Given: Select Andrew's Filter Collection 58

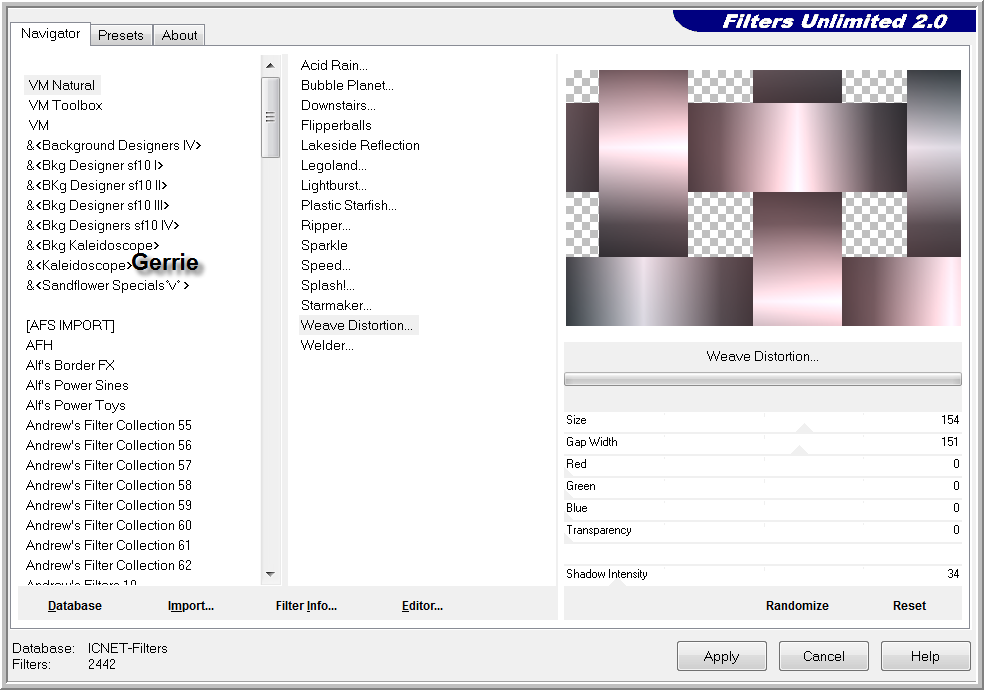Looking at the screenshot, I should click(x=109, y=485).
